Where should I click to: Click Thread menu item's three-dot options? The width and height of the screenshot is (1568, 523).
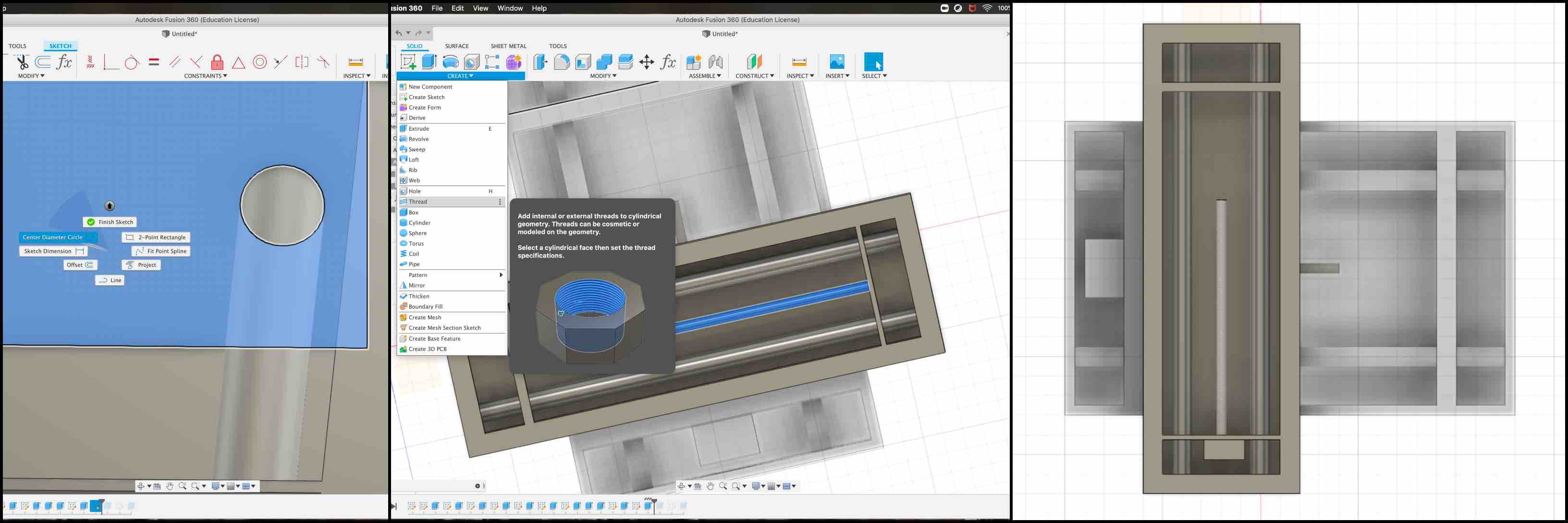click(501, 201)
